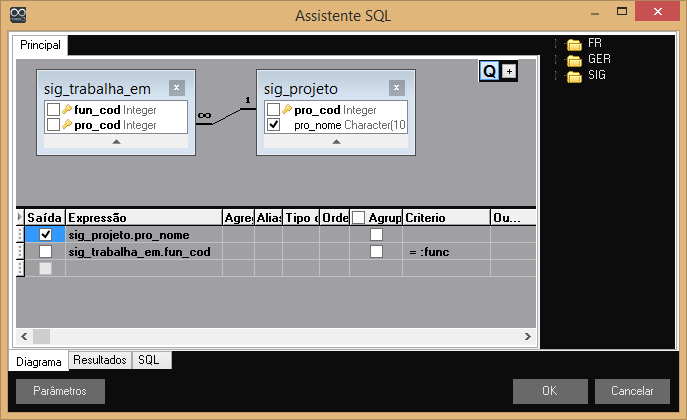Close the sig_trabalha_em table box
This screenshot has height=420, width=687.
coord(176,88)
